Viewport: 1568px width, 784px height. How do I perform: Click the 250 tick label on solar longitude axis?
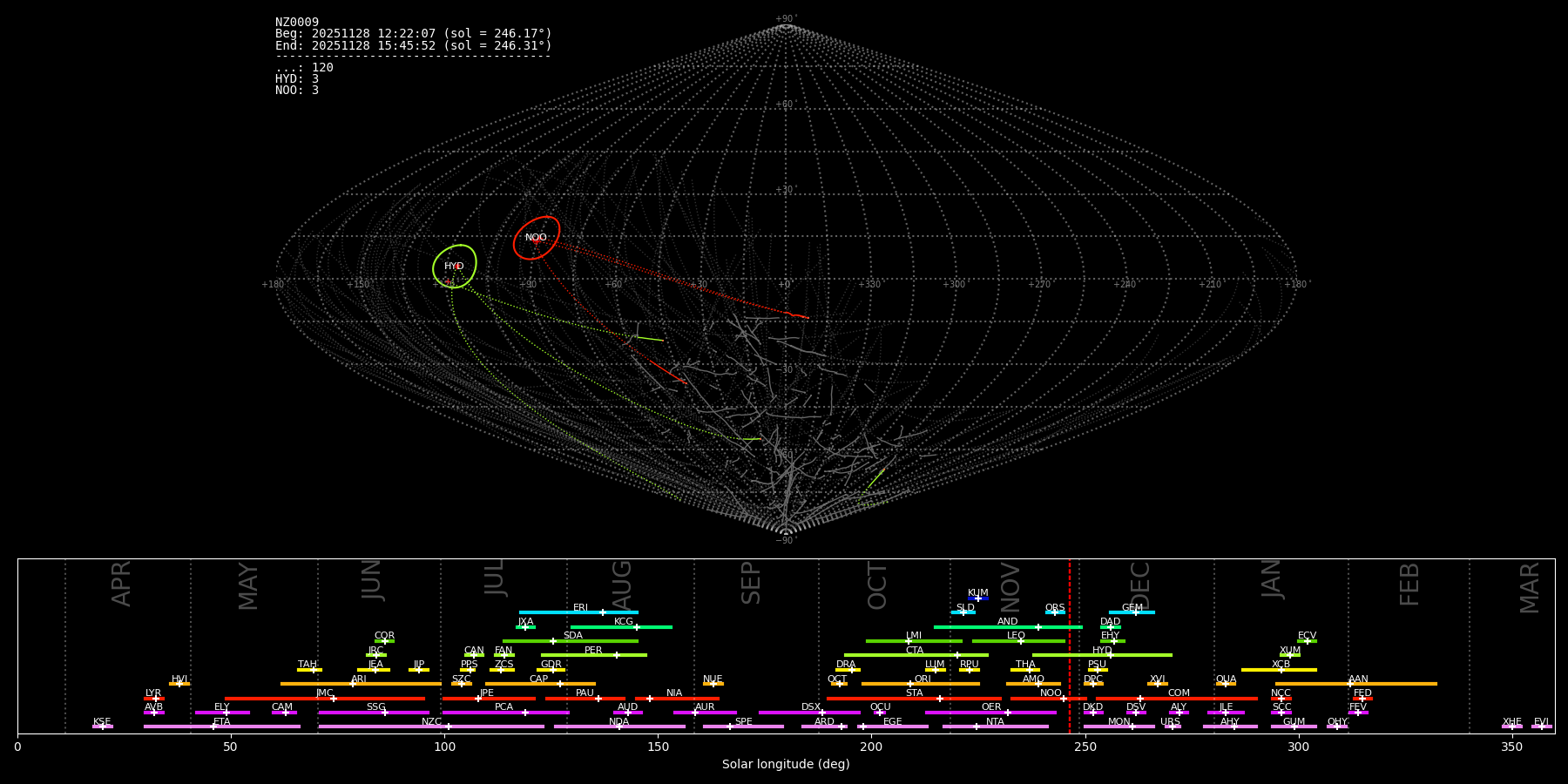[1085, 747]
